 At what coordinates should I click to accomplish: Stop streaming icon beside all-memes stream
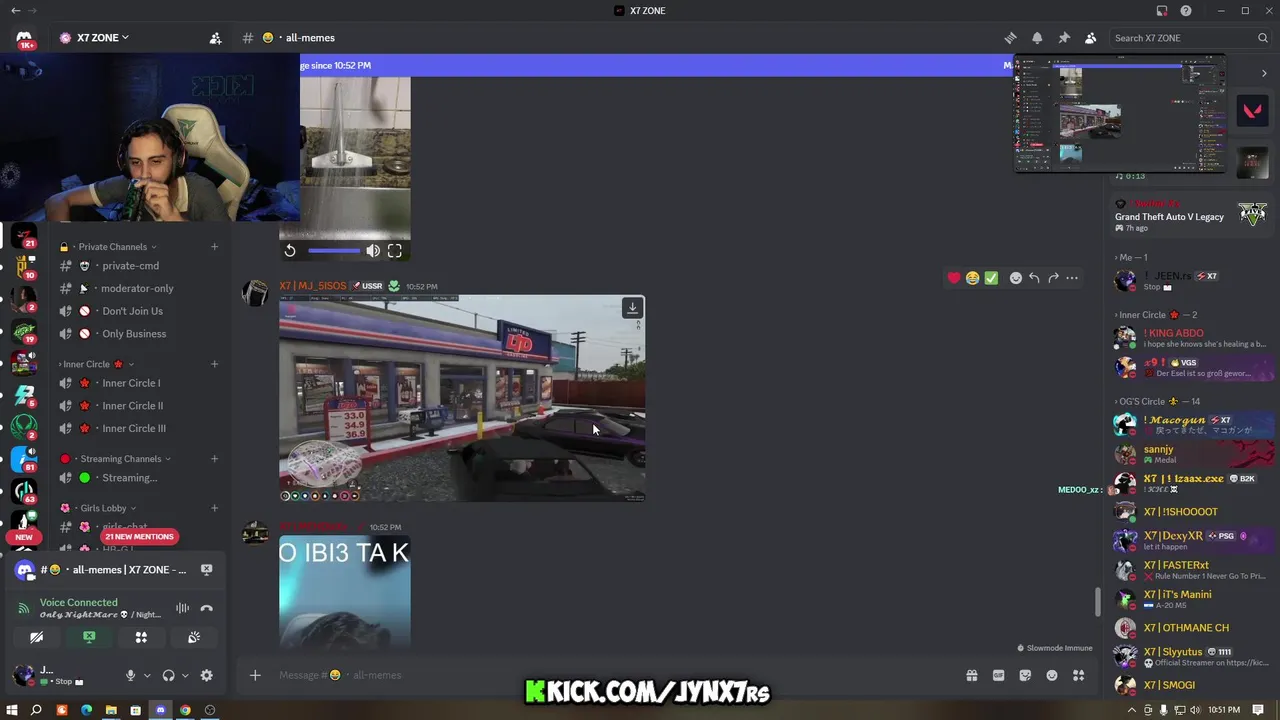(206, 569)
